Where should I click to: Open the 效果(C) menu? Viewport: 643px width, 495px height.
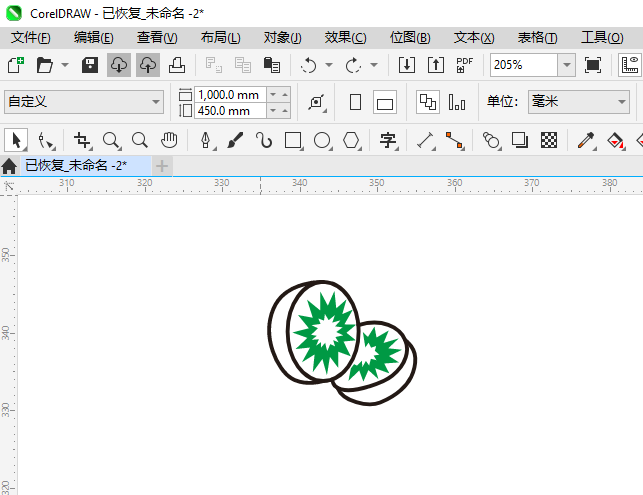click(345, 37)
